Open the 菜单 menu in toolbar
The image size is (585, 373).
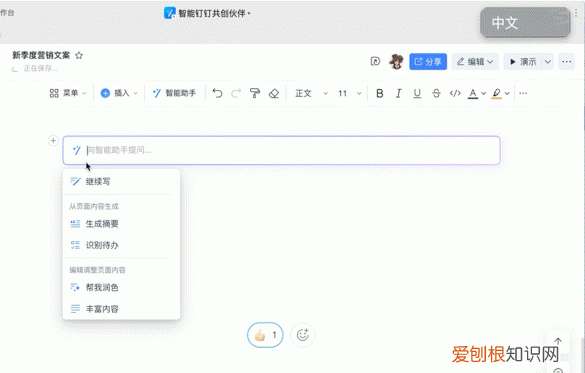point(68,93)
